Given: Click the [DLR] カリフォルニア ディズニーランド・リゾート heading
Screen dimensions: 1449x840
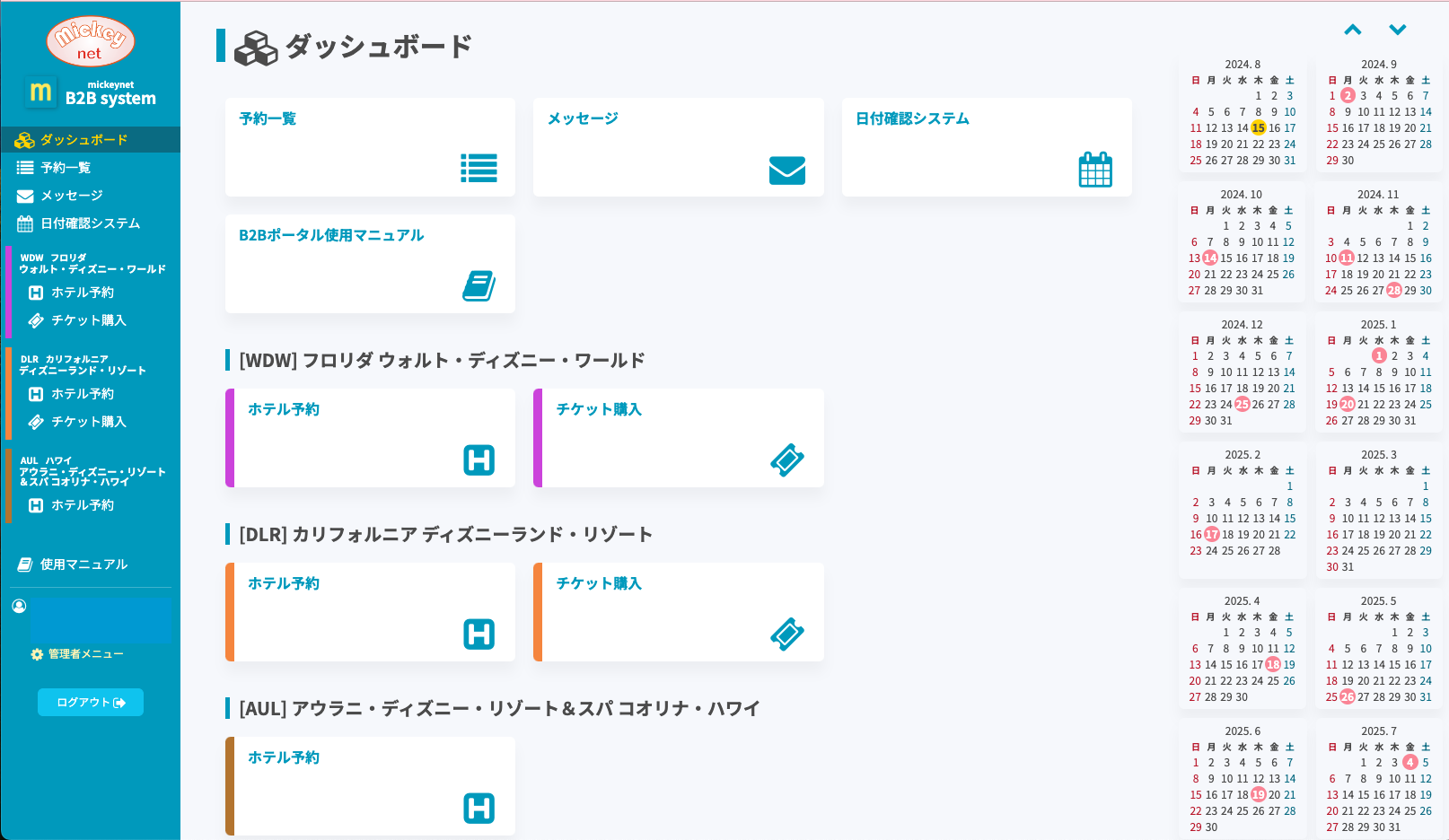Looking at the screenshot, I should [445, 535].
